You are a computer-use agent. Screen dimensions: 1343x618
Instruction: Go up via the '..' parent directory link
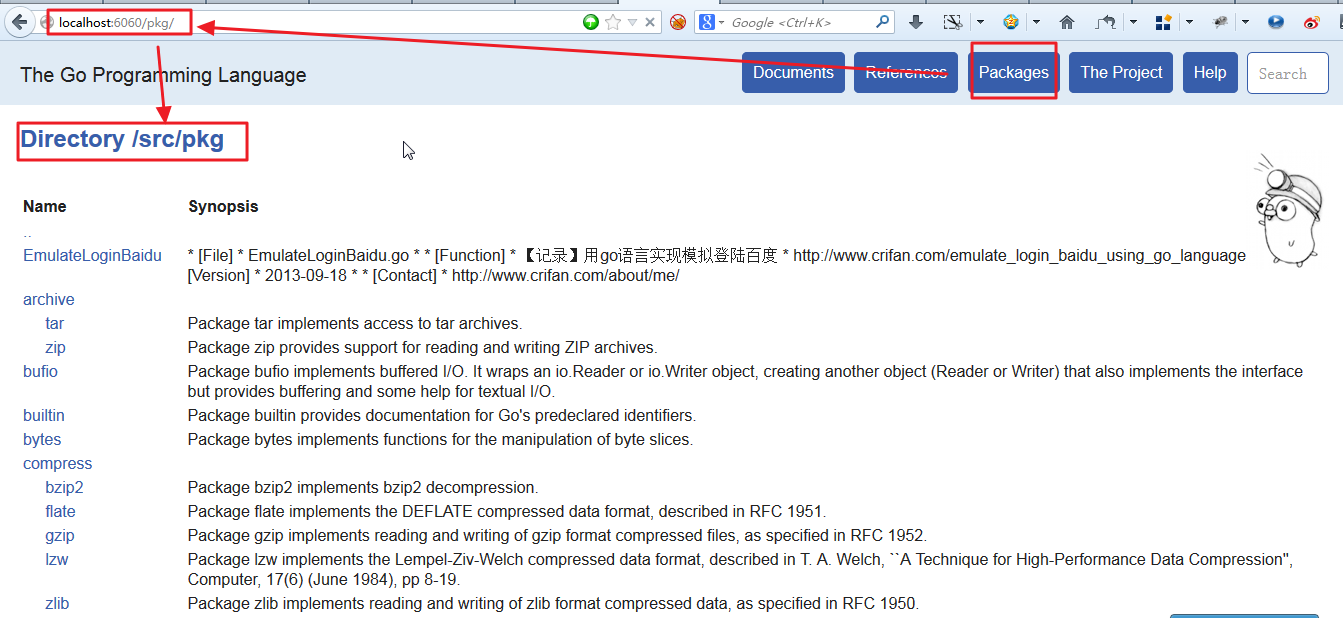pyautogui.click(x=27, y=232)
